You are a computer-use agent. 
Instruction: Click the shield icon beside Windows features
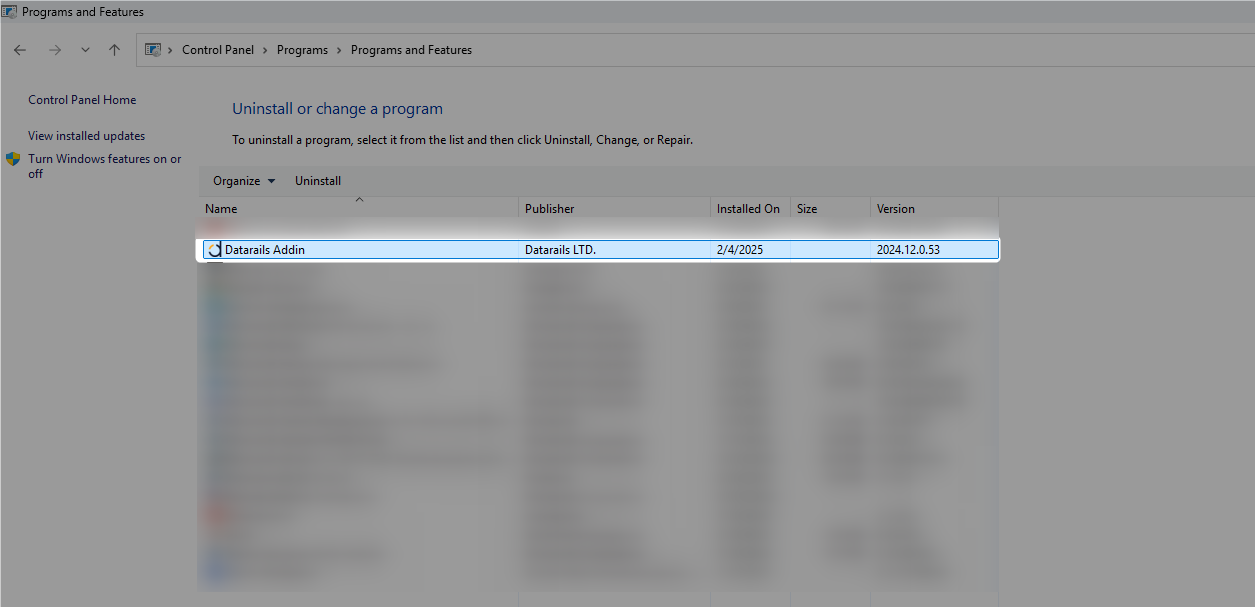[14, 159]
